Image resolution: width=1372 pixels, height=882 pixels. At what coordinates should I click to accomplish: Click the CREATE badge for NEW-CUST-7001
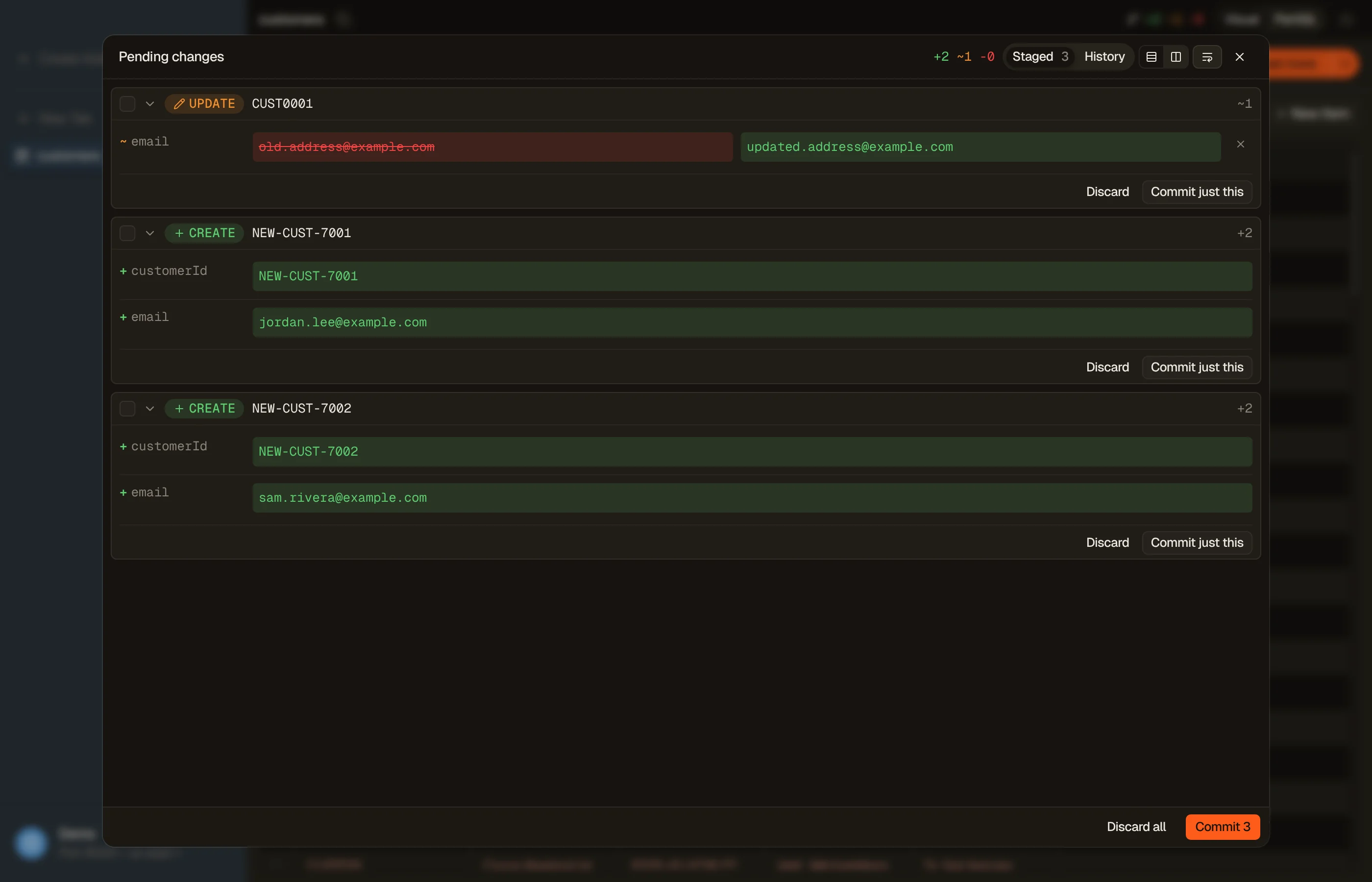(x=204, y=233)
